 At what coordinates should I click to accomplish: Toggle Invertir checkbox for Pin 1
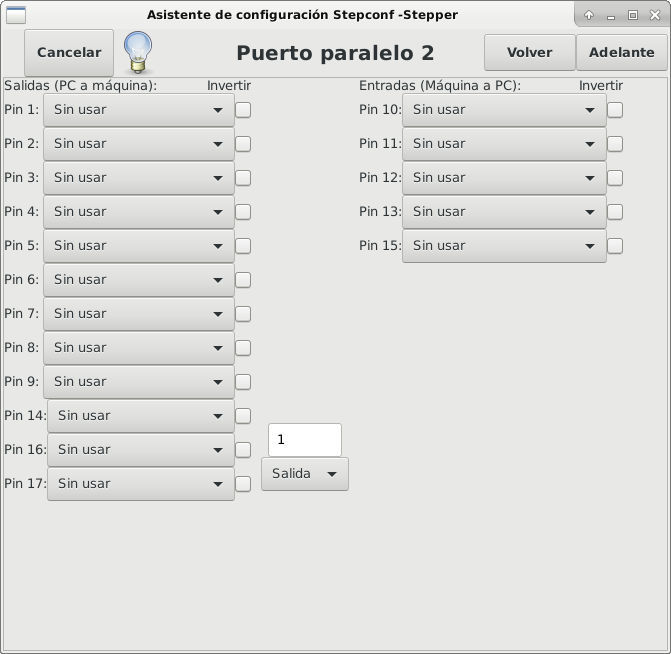tap(243, 110)
